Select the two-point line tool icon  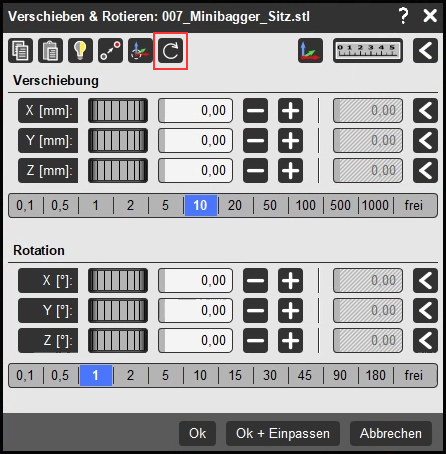(x=110, y=51)
